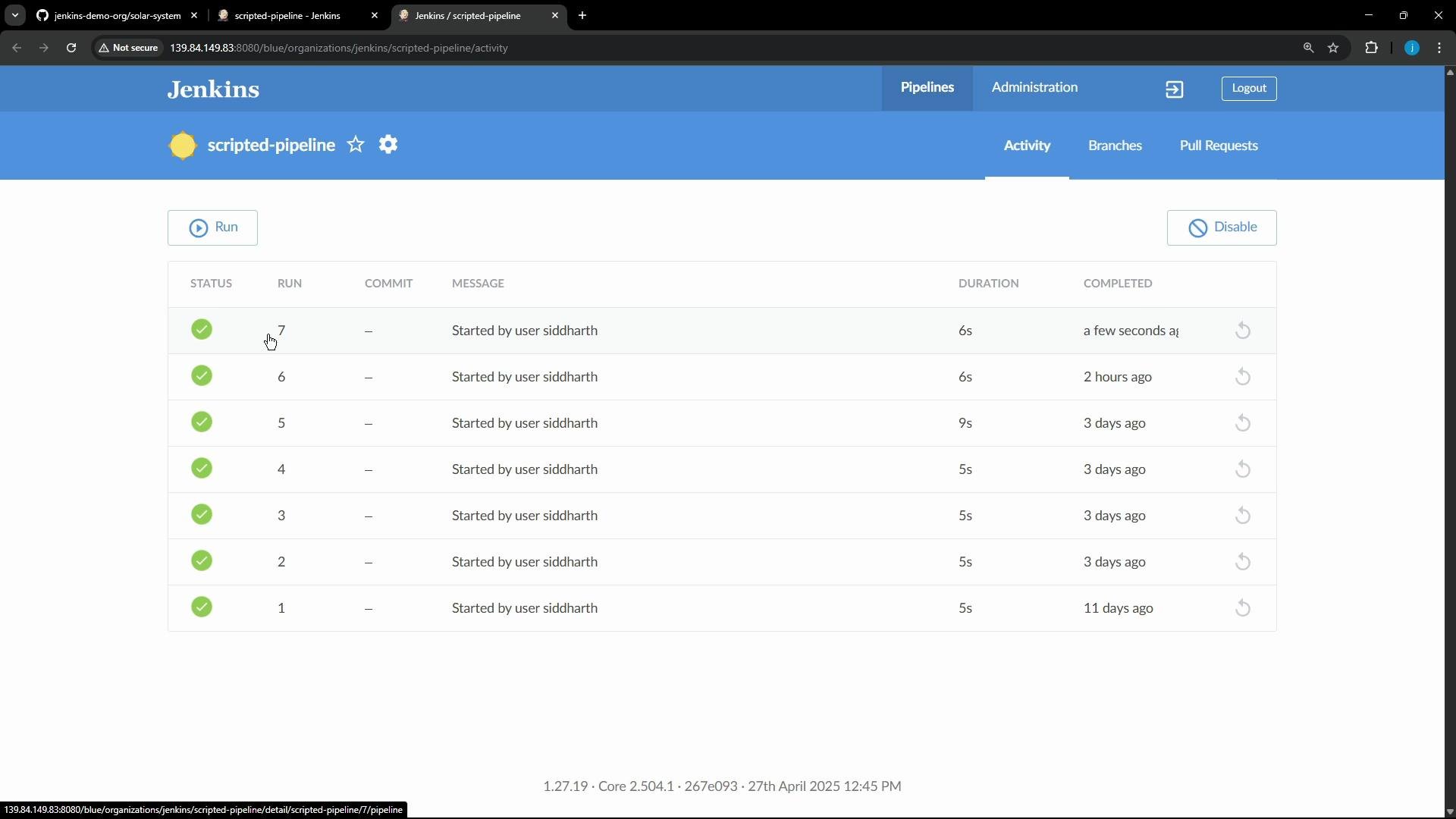Viewport: 1456px width, 819px height.
Task: Open run number 1 row
Action: tap(722, 608)
